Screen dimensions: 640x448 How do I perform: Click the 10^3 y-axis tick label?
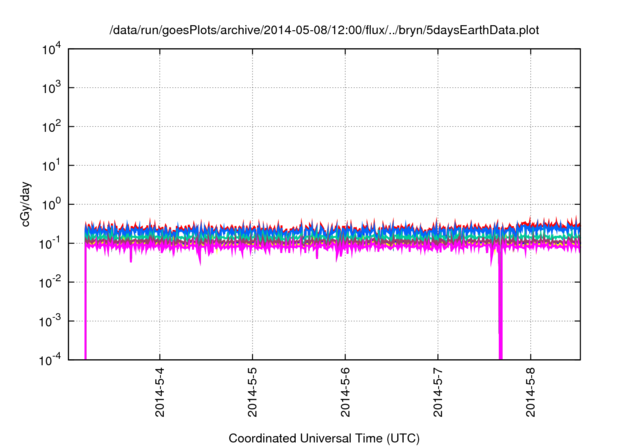(x=51, y=87)
